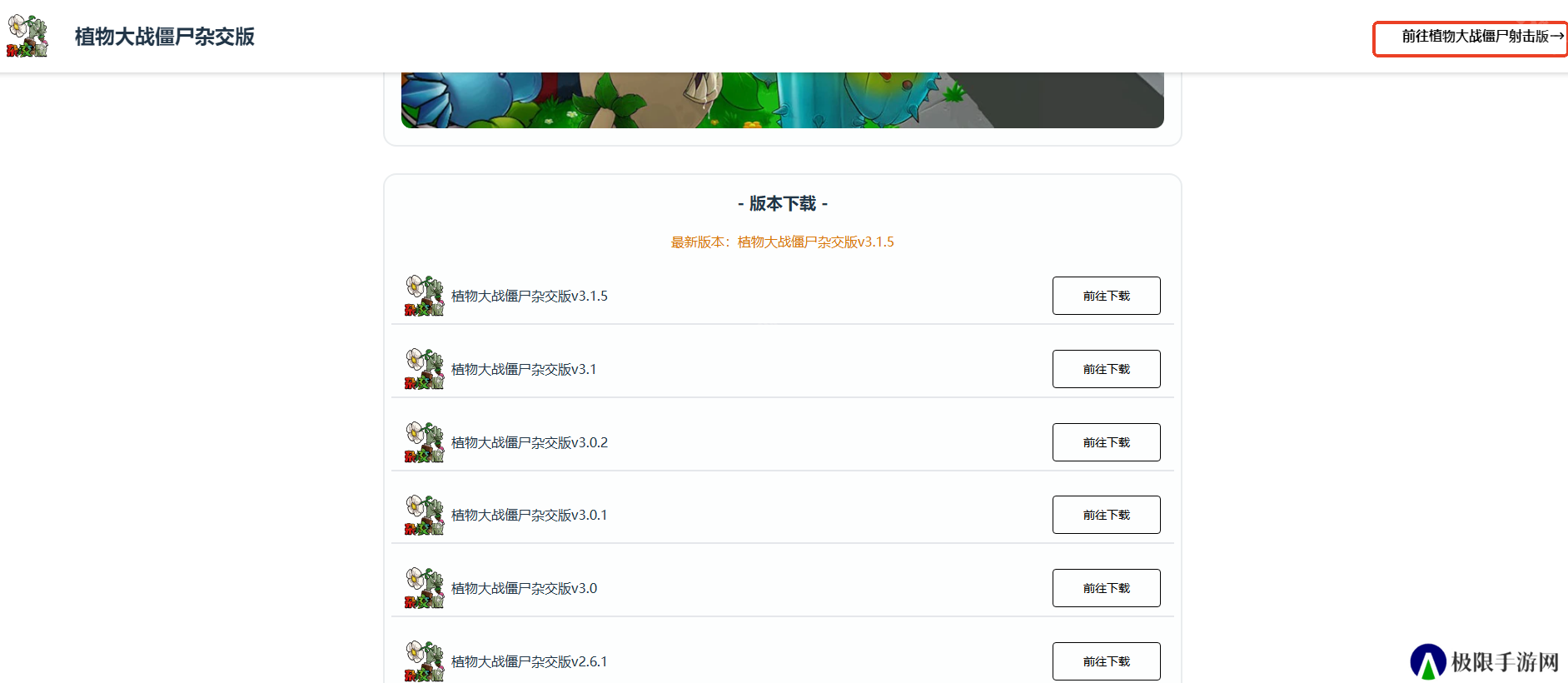Select text 植物大战僵尸杂交版v3.1
Image resolution: width=1568 pixels, height=683 pixels.
point(524,369)
